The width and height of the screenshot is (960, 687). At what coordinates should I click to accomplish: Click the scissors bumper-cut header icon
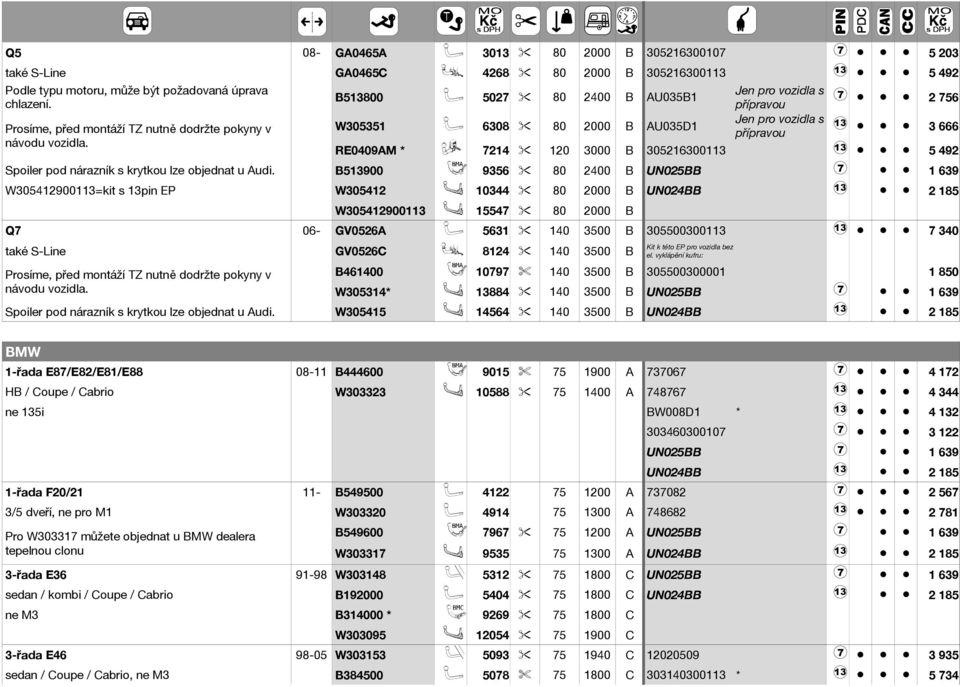click(525, 21)
